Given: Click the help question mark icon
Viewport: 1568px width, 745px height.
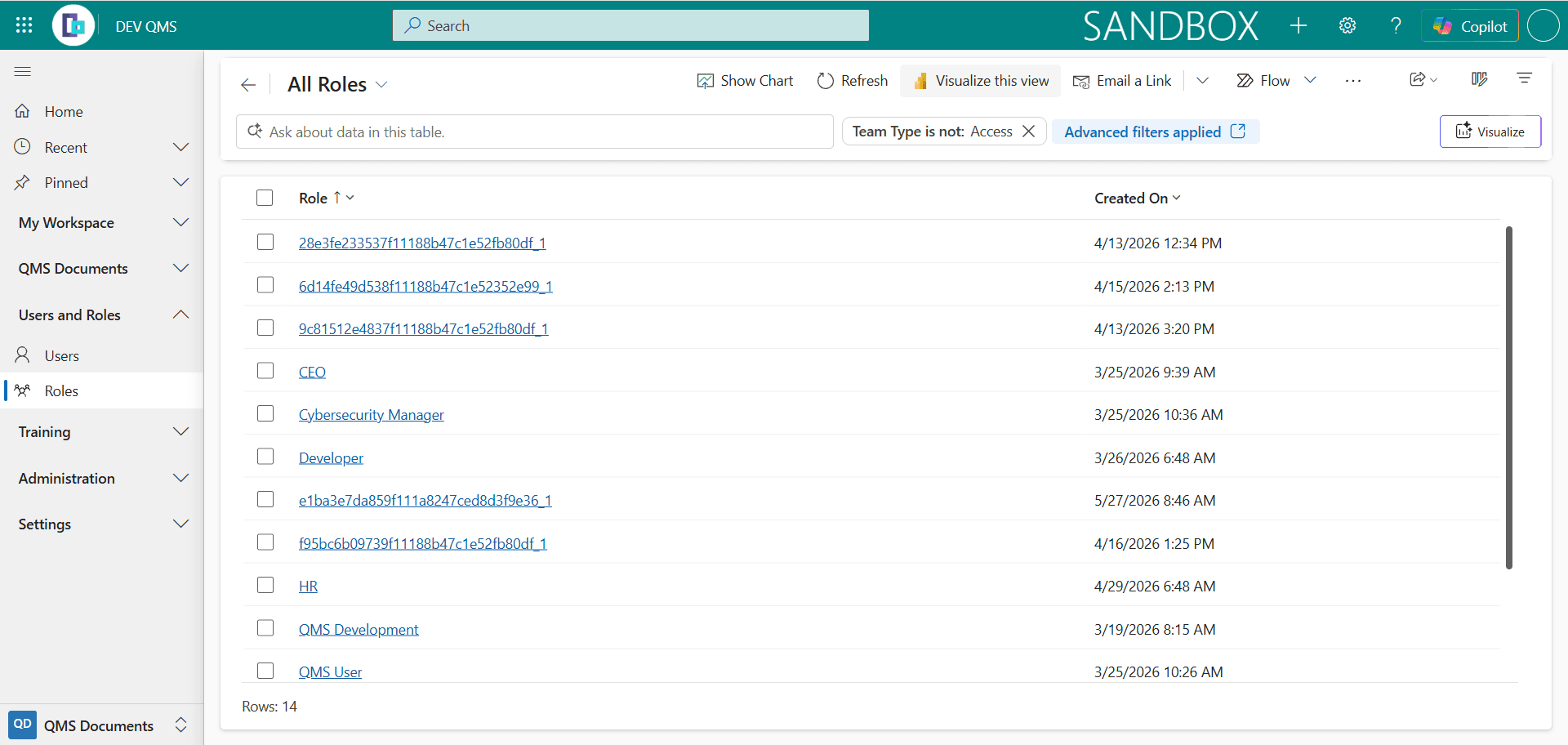Looking at the screenshot, I should point(1396,25).
